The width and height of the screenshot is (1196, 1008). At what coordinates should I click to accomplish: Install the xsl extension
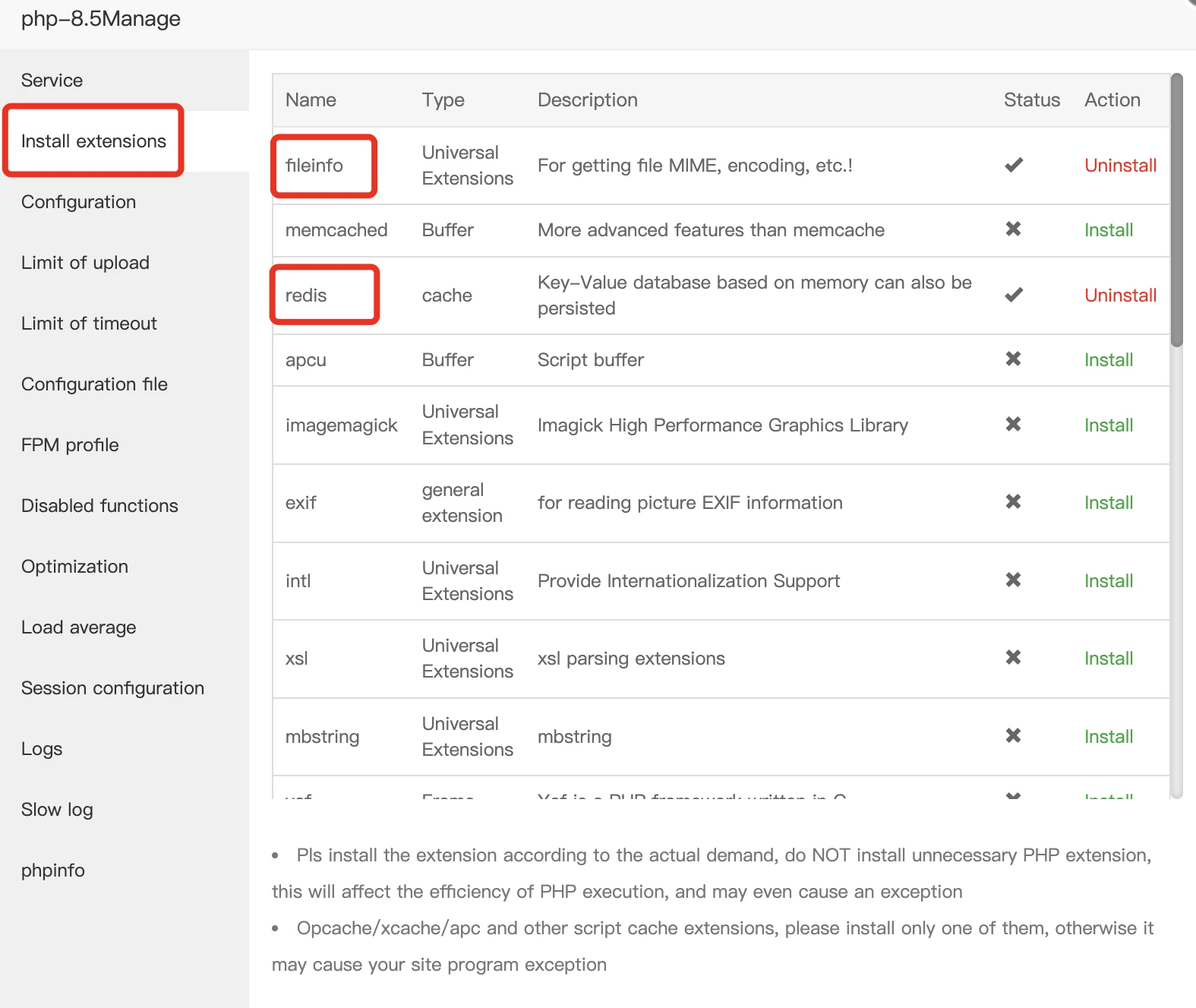point(1108,659)
